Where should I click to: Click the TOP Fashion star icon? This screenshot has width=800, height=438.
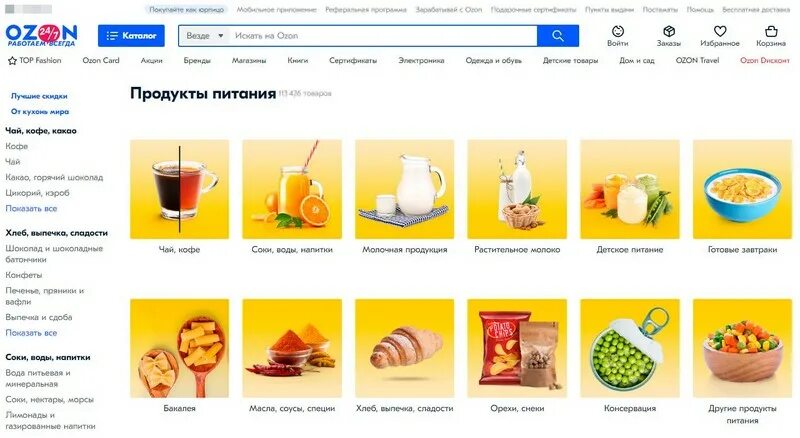coord(12,61)
